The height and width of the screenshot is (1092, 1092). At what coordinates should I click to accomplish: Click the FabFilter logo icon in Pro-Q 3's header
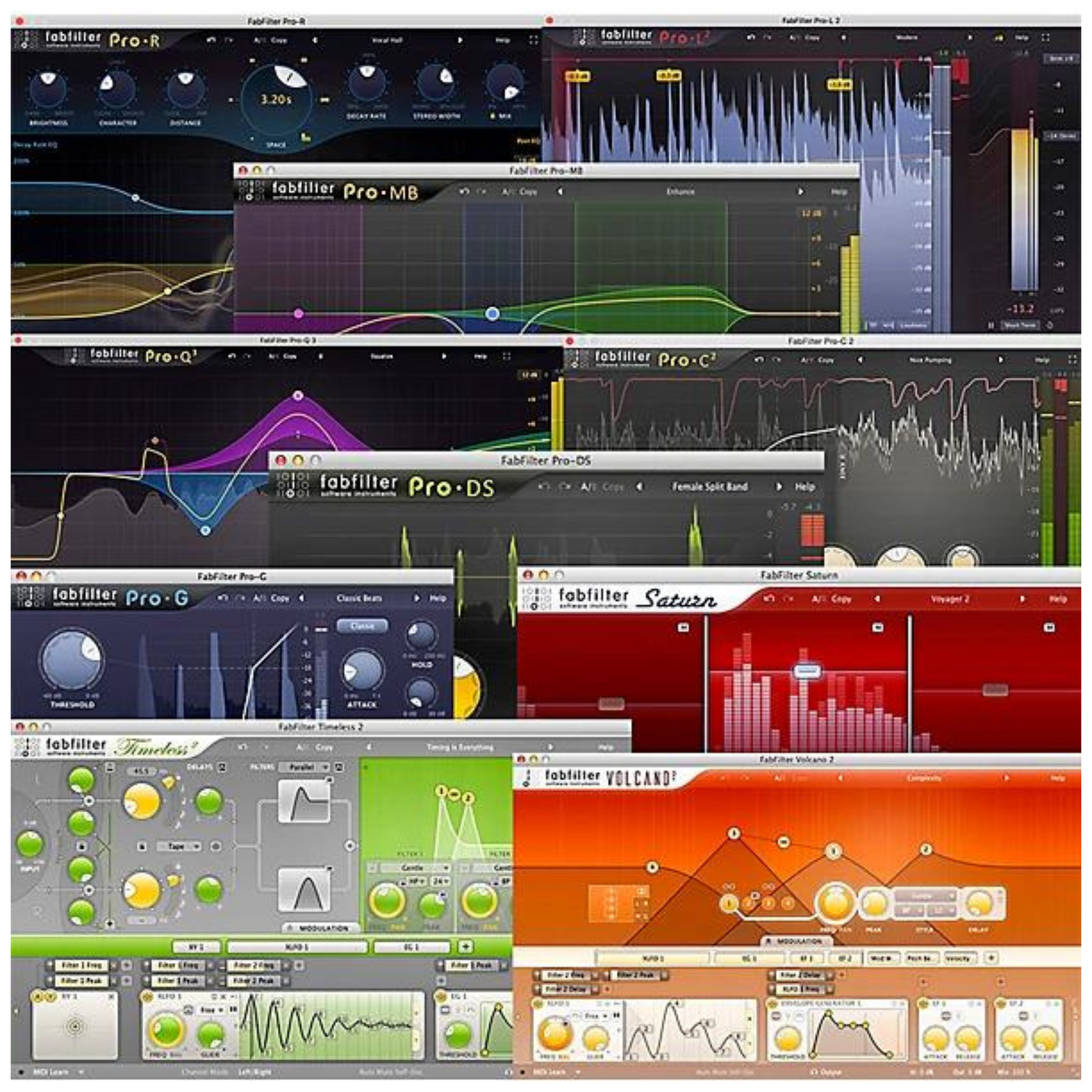[x=76, y=356]
